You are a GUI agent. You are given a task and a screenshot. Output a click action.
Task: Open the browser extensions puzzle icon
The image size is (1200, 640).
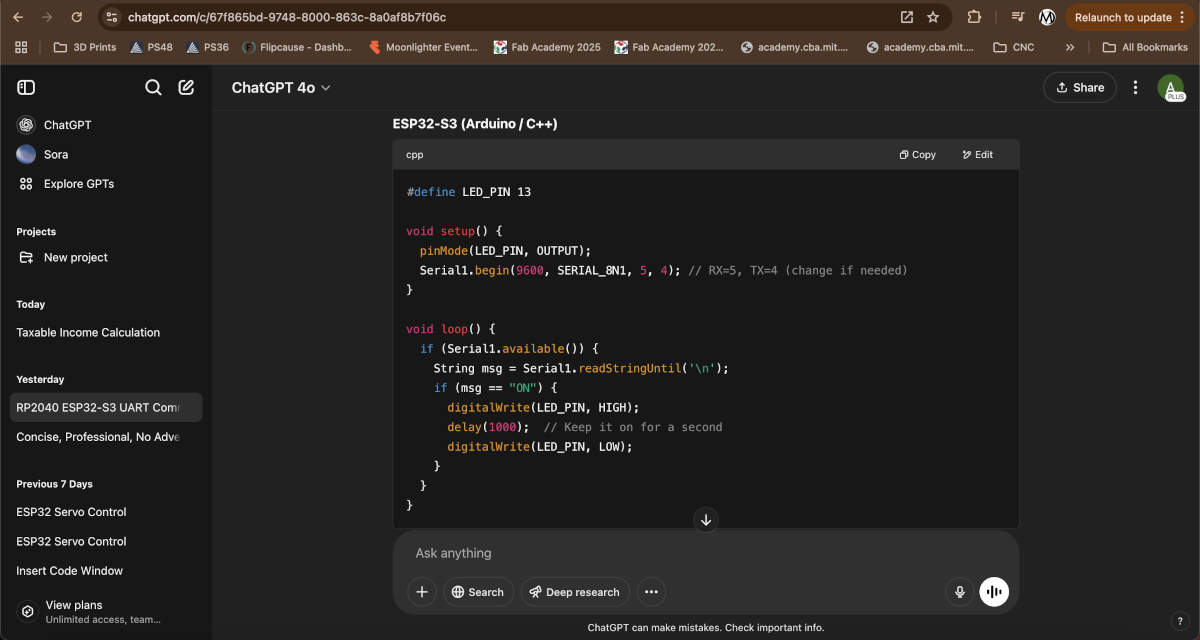(x=974, y=17)
